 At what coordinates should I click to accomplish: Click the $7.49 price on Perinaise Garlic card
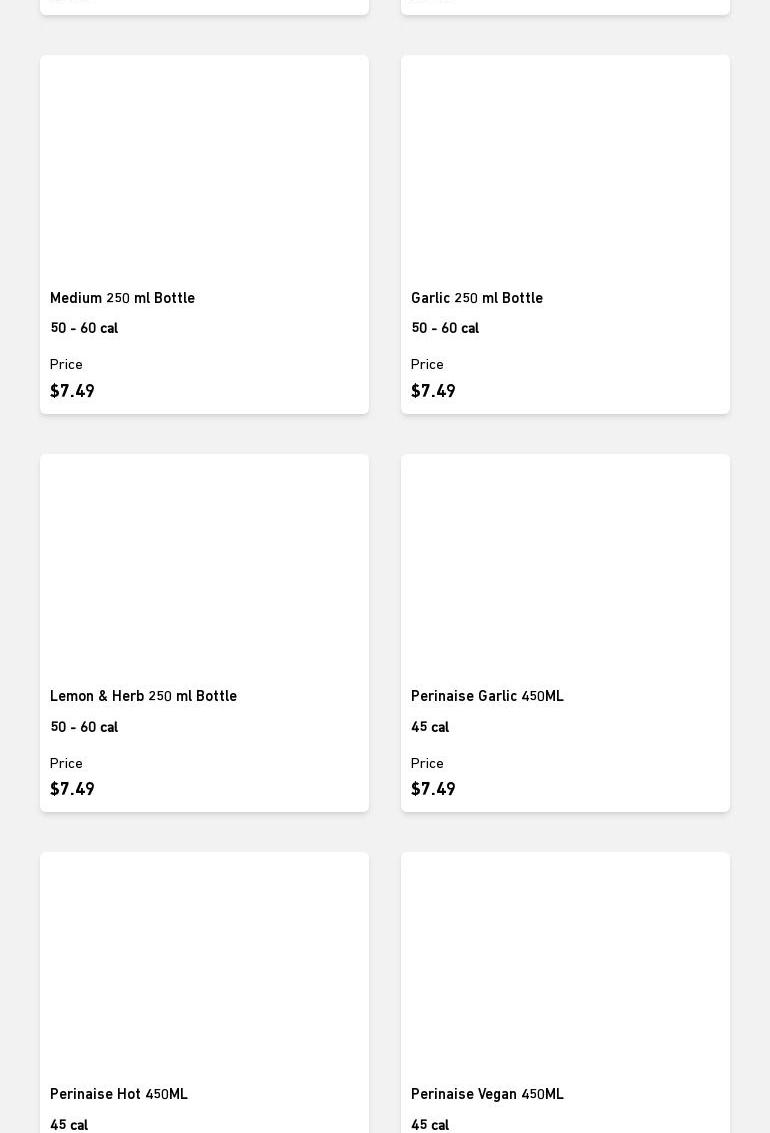433,789
